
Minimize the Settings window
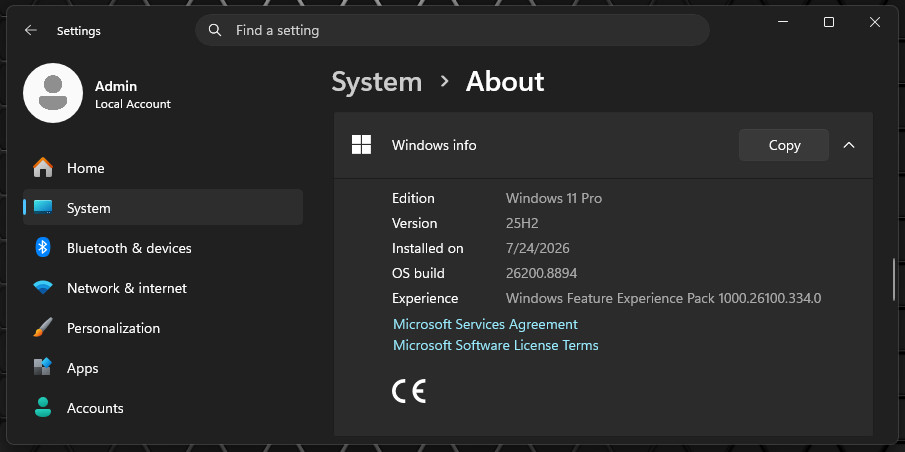pos(783,22)
